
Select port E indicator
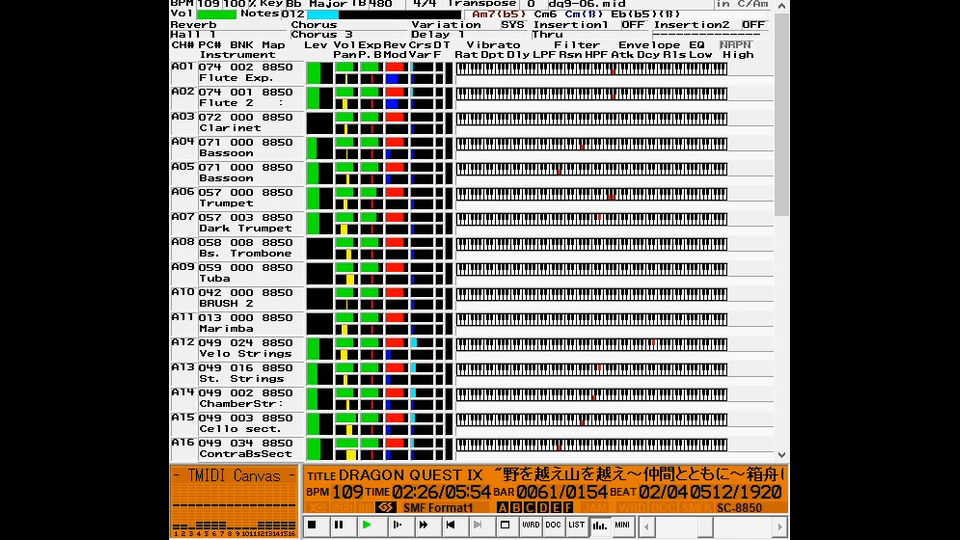point(556,507)
